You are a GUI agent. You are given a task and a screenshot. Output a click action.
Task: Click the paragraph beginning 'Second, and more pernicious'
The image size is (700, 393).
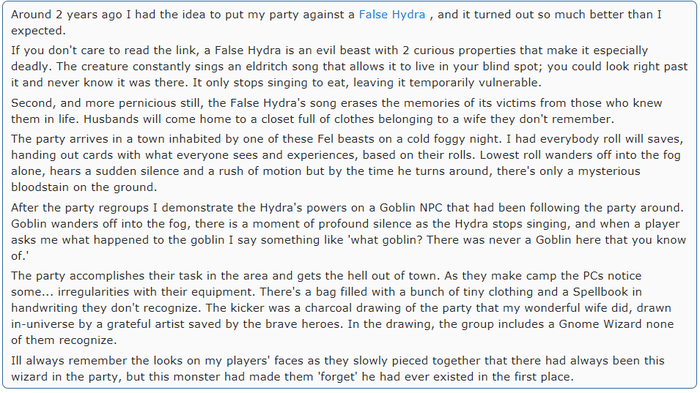tap(337, 111)
